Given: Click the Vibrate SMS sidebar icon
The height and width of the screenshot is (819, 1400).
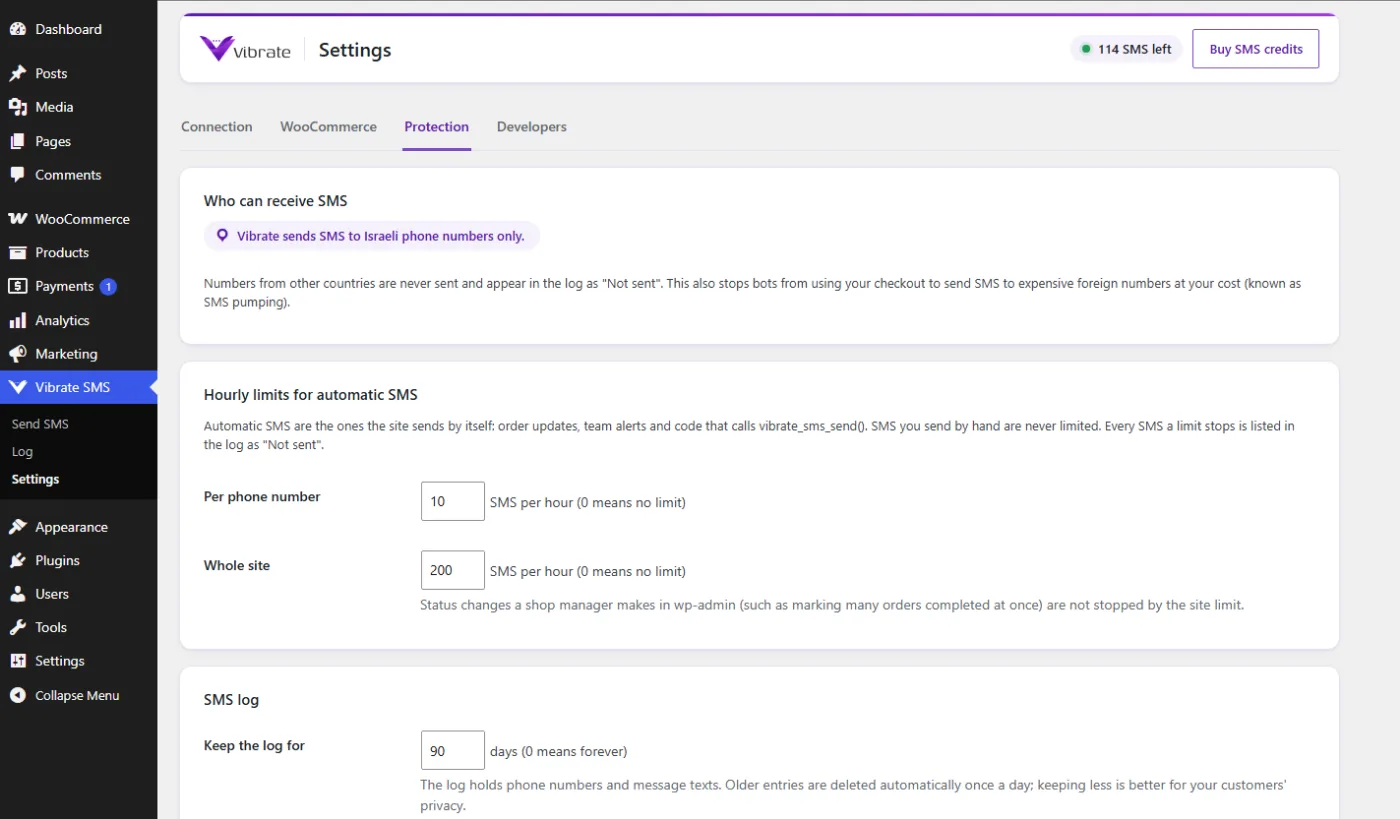Looking at the screenshot, I should (17, 387).
